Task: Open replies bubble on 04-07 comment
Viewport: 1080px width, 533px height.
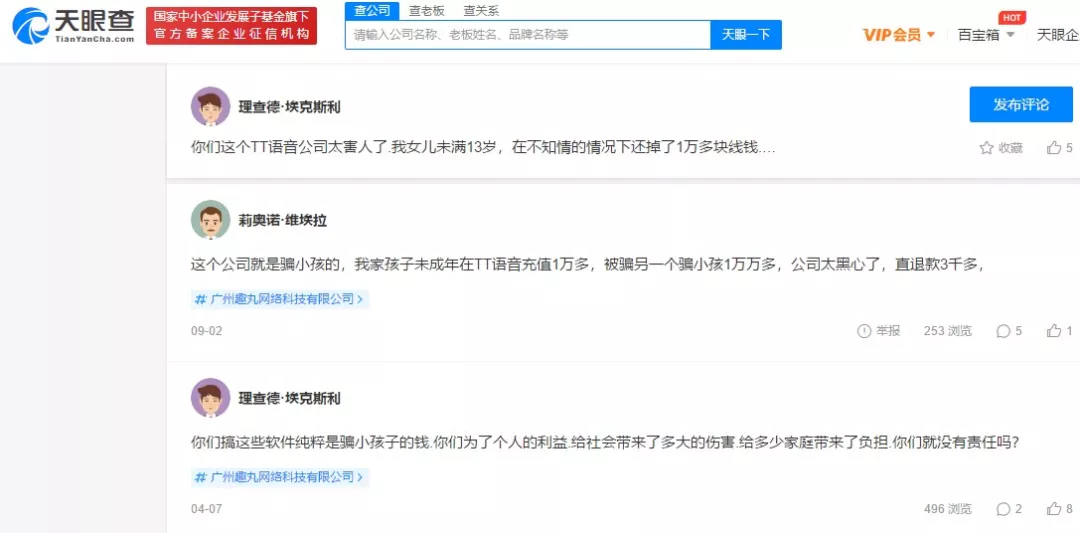Action: pyautogui.click(x=1004, y=509)
